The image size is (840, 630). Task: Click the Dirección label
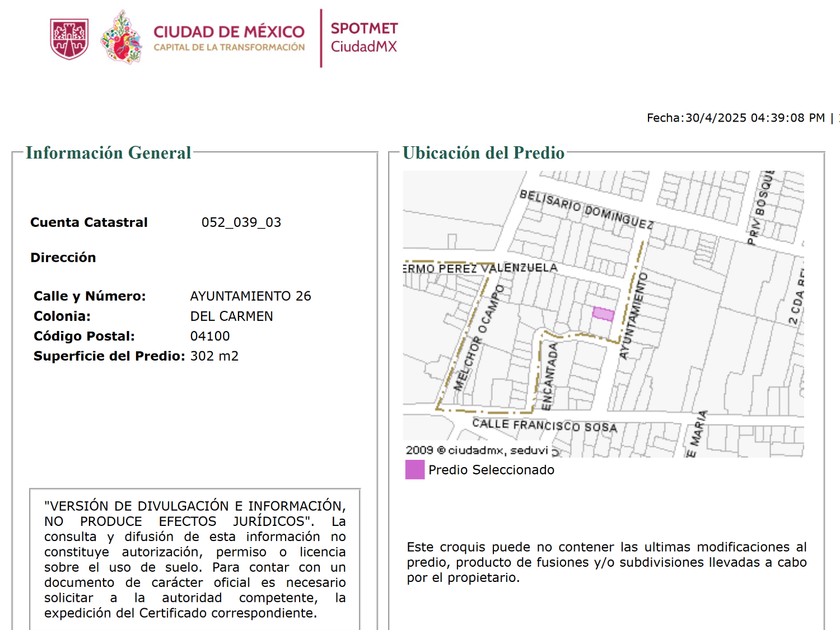tap(63, 258)
